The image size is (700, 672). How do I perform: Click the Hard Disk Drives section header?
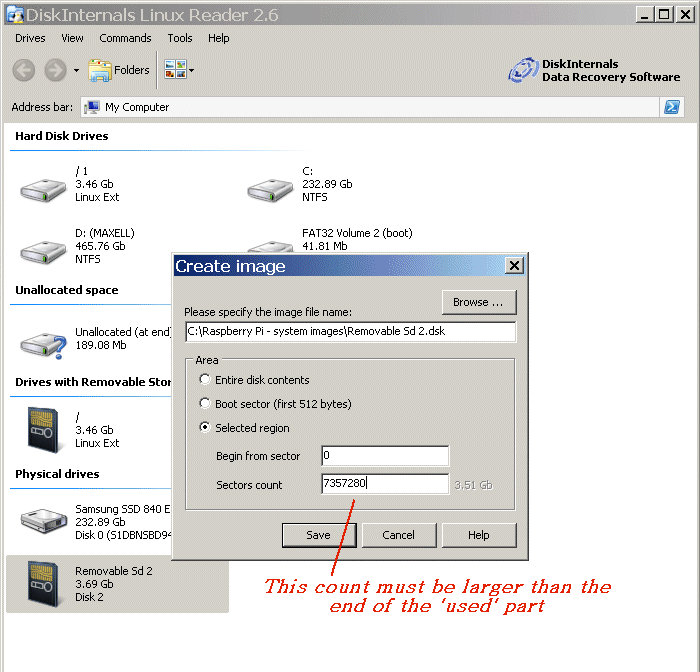click(x=62, y=136)
